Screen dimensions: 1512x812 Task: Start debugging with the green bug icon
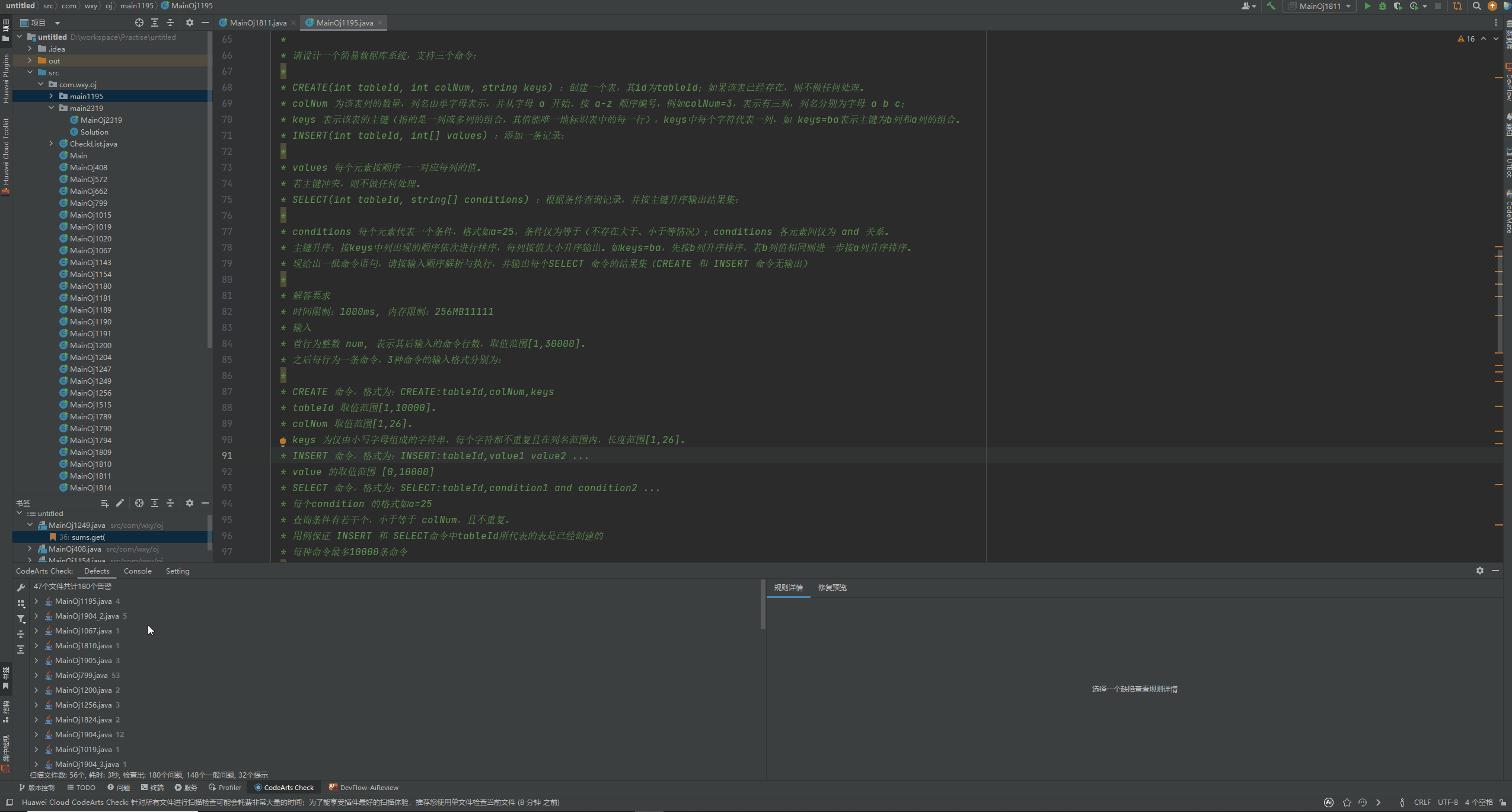1382,6
